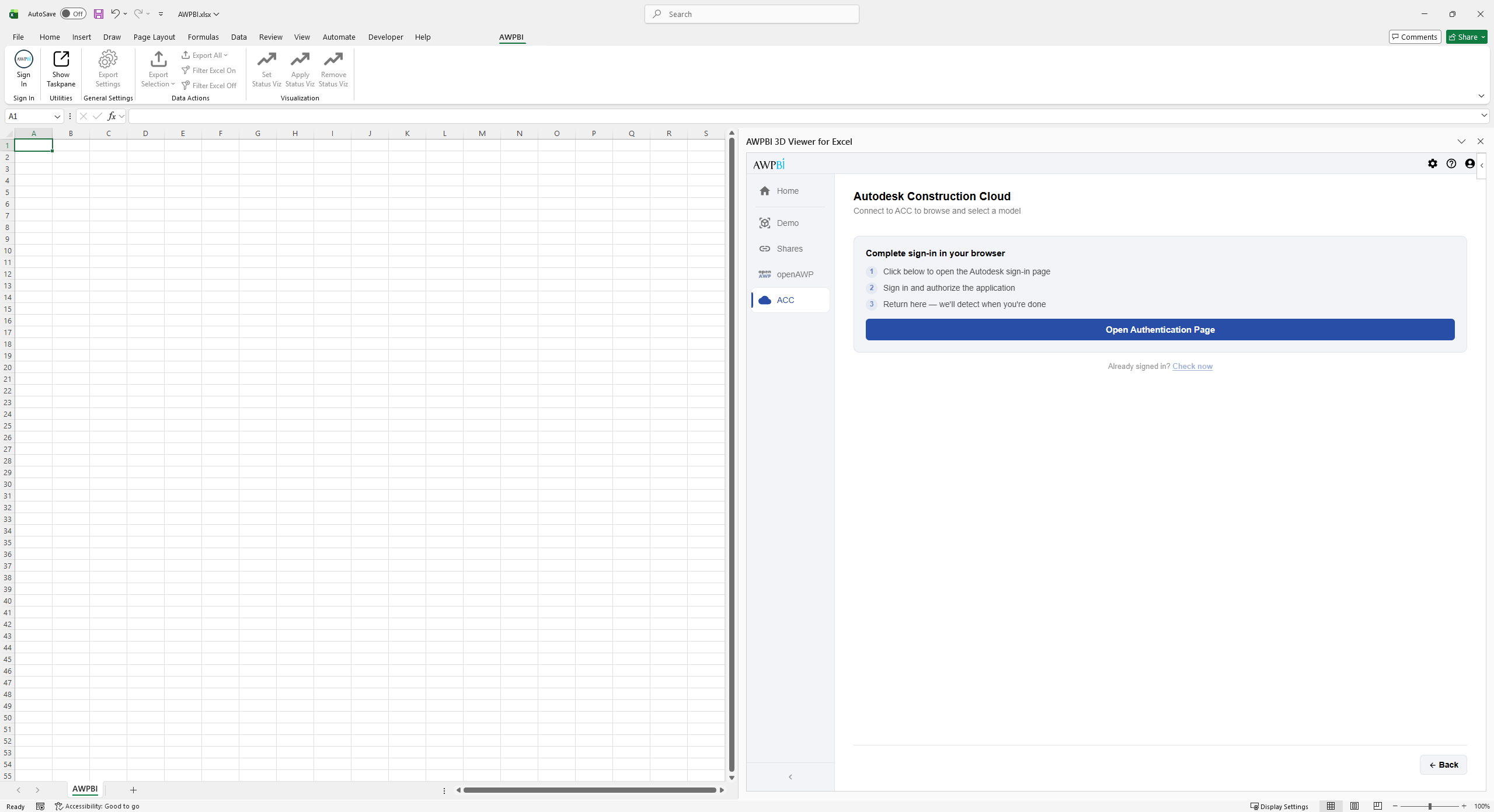Image resolution: width=1494 pixels, height=812 pixels.
Task: Select row 10 header
Action: click(x=8, y=250)
